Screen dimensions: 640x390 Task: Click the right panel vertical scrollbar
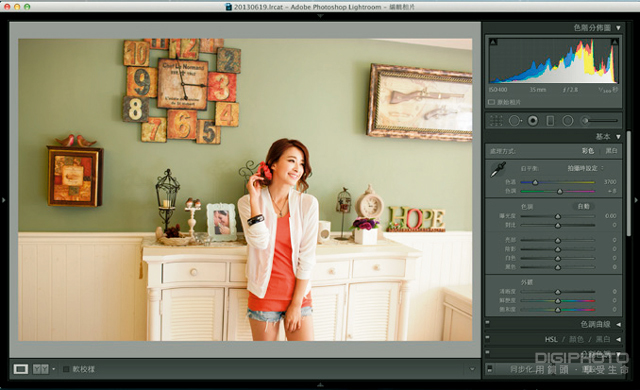[x=629, y=184]
